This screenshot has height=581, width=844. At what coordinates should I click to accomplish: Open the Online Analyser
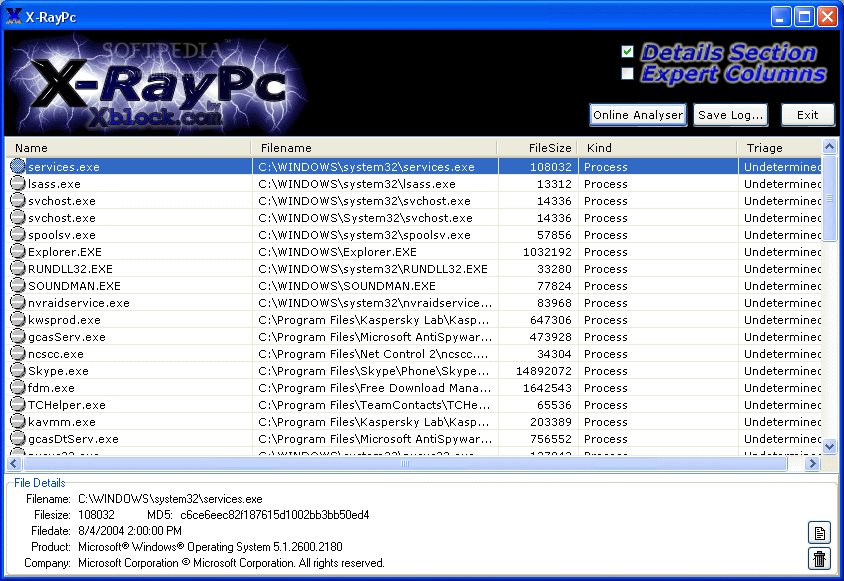coord(638,115)
